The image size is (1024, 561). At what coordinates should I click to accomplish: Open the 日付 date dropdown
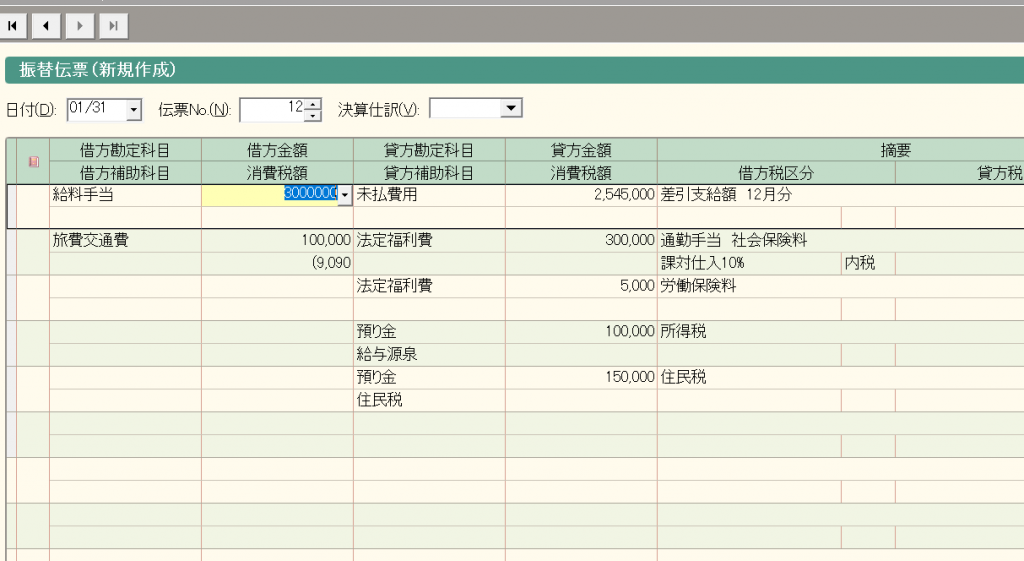point(134,108)
